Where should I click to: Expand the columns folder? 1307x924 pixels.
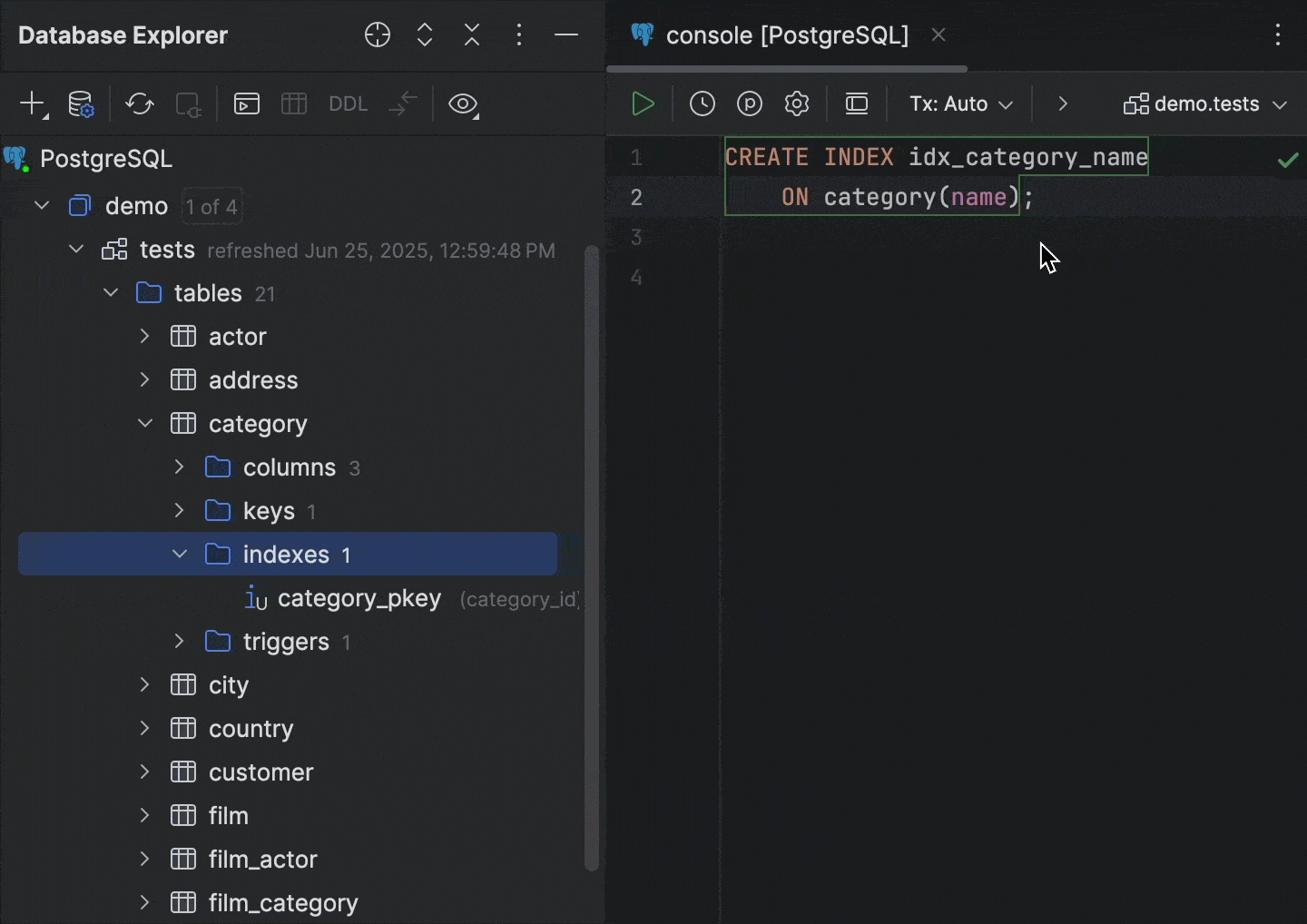[x=180, y=467]
